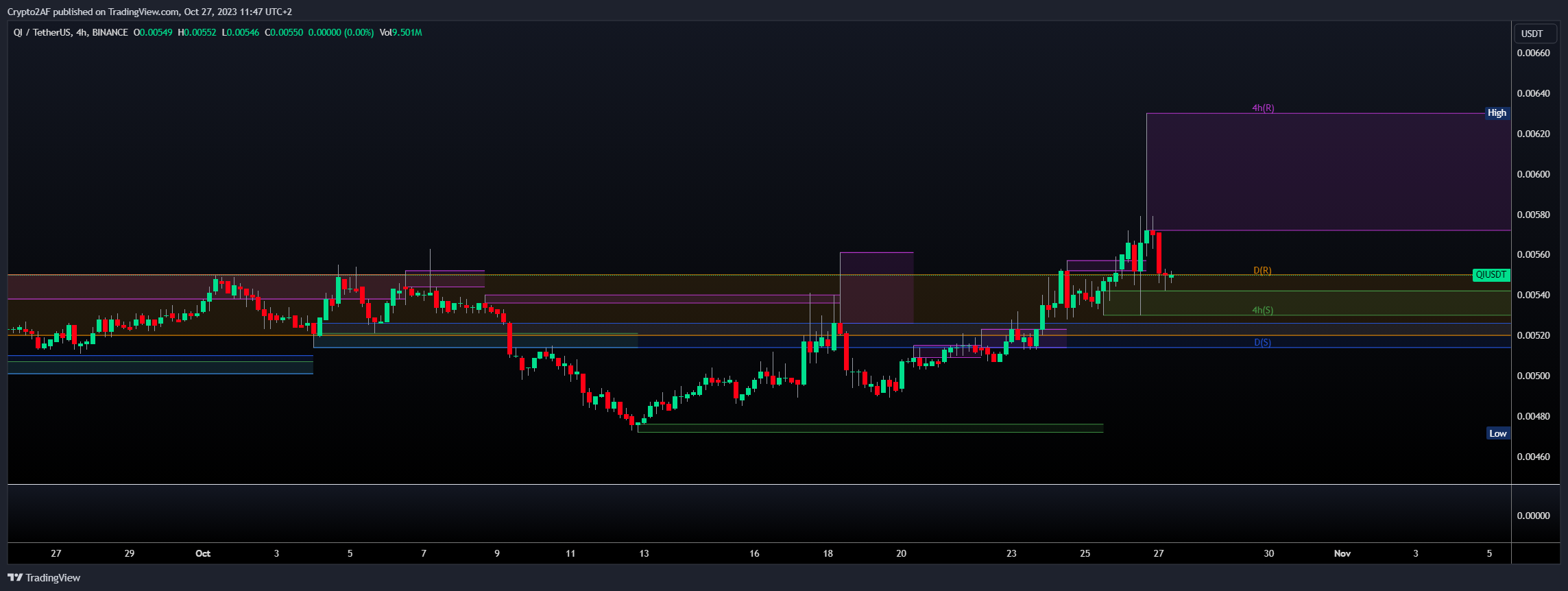Click the 0.00500 price axis value
This screenshot has width=1568, height=591.
1533,376
